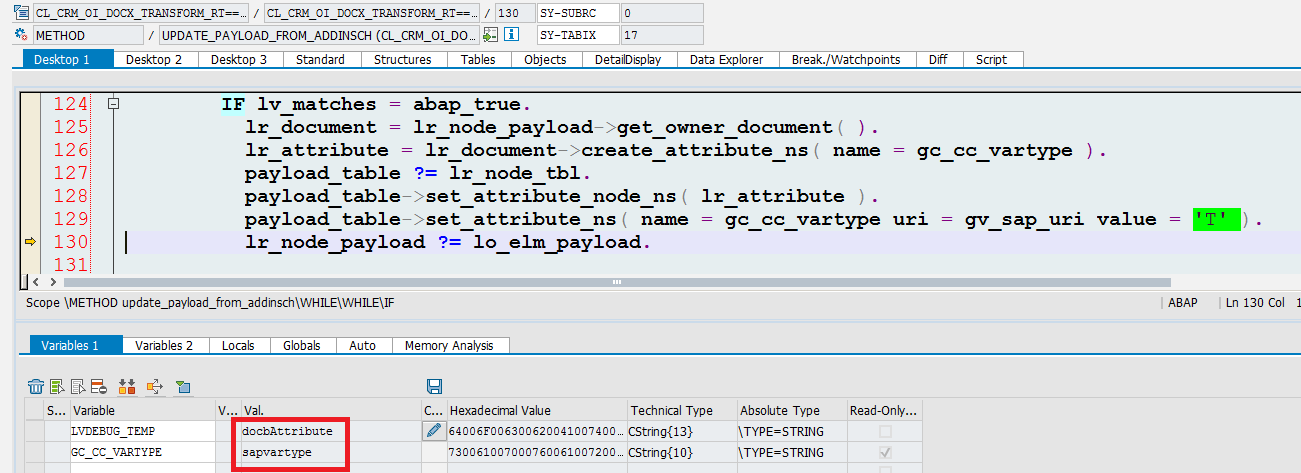Image resolution: width=1301 pixels, height=473 pixels.
Task: Click the third icon in the variables toolbar
Action: [x=77, y=387]
